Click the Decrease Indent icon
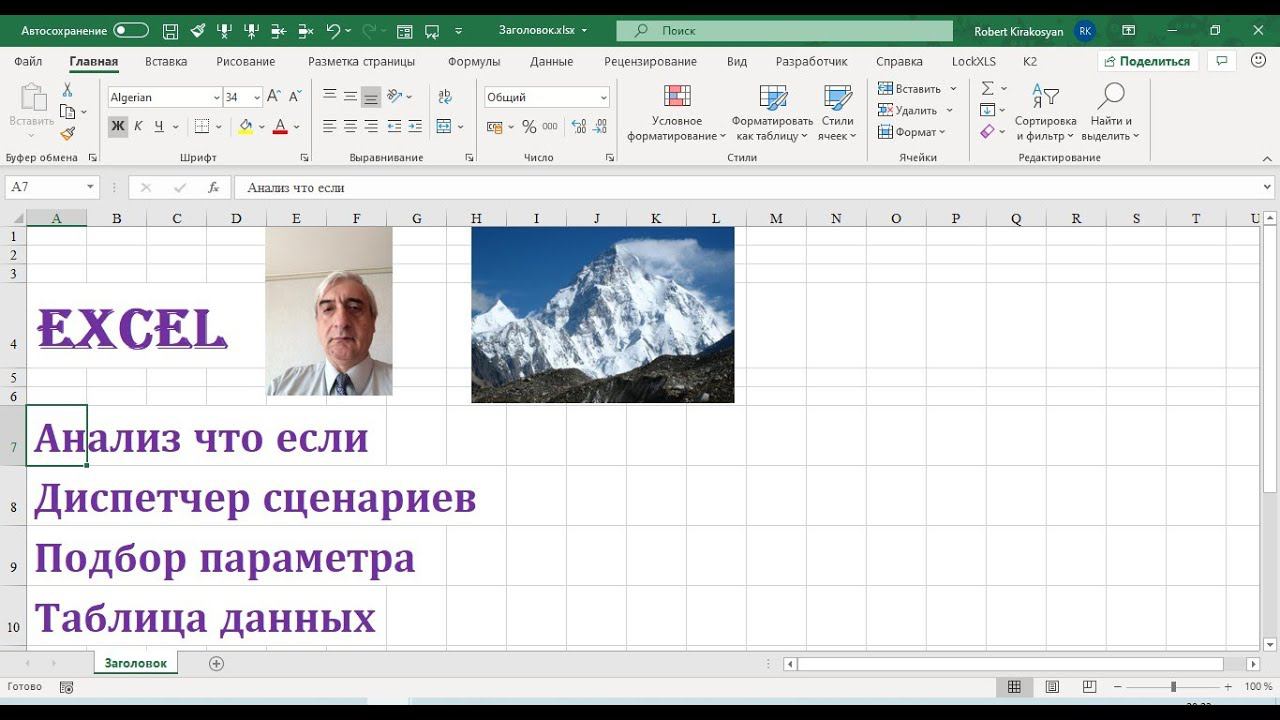The width and height of the screenshot is (1280, 720). 394,126
